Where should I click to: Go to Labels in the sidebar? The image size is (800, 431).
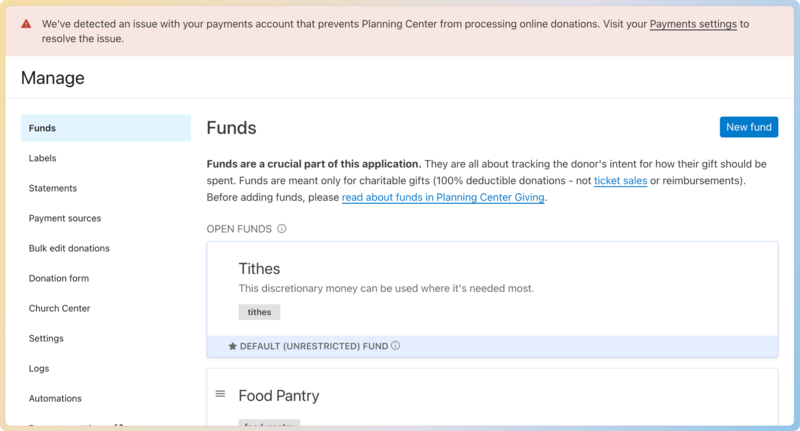coord(43,158)
